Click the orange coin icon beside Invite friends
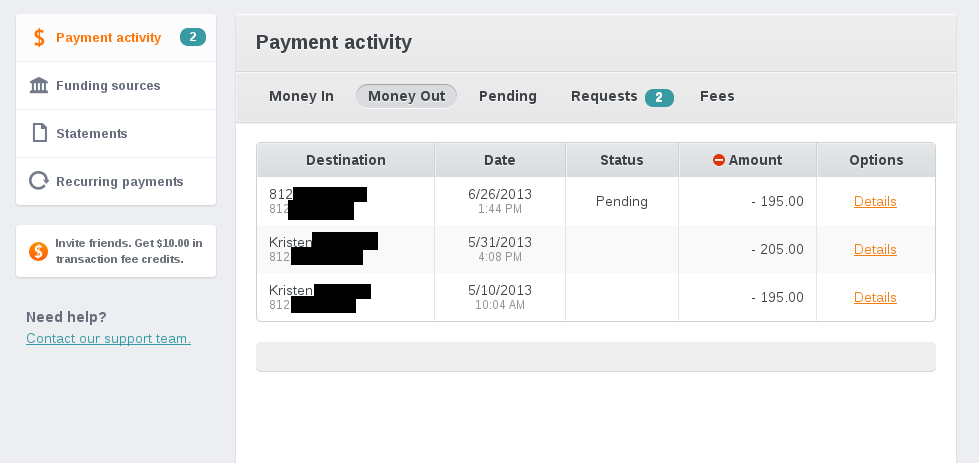The image size is (979, 463). (x=38, y=251)
